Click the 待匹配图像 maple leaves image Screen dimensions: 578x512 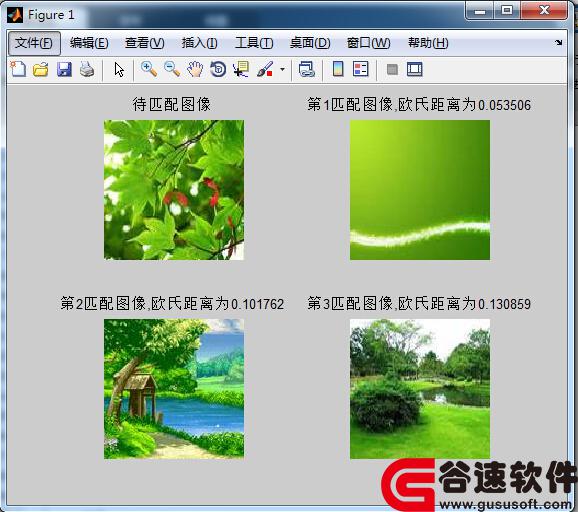pyautogui.click(x=174, y=190)
